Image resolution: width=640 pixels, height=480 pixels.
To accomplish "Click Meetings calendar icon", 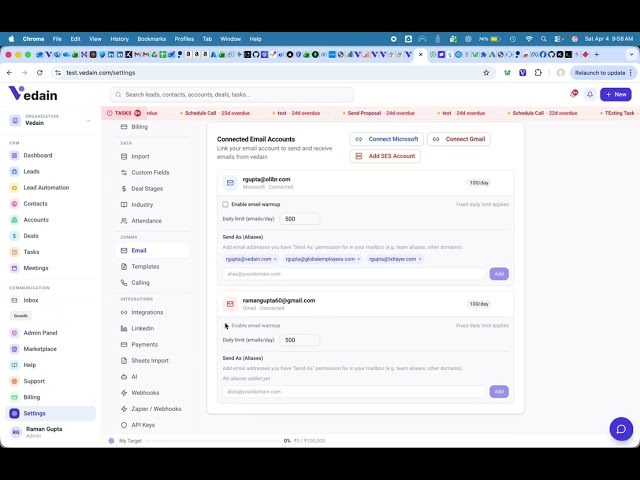I will [14, 268].
